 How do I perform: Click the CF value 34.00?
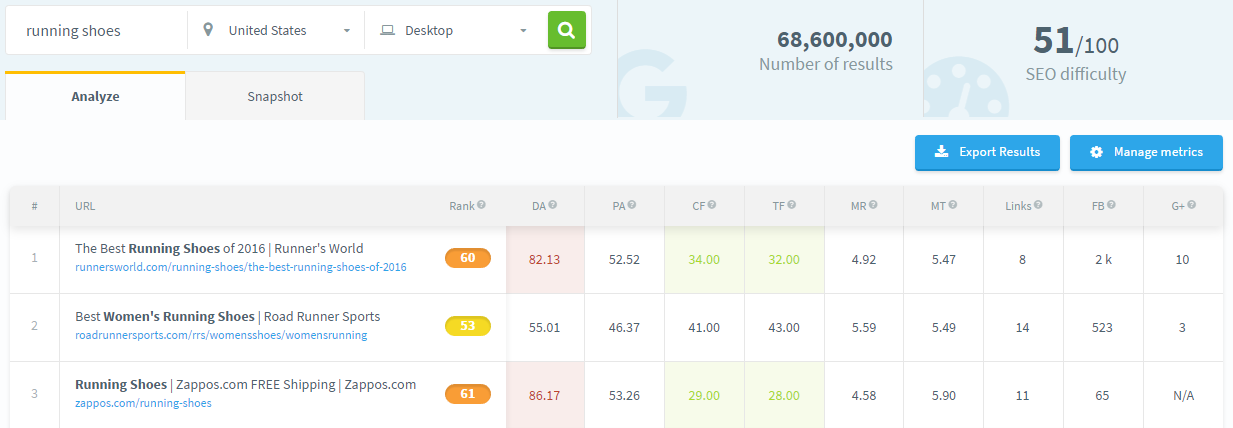point(704,259)
